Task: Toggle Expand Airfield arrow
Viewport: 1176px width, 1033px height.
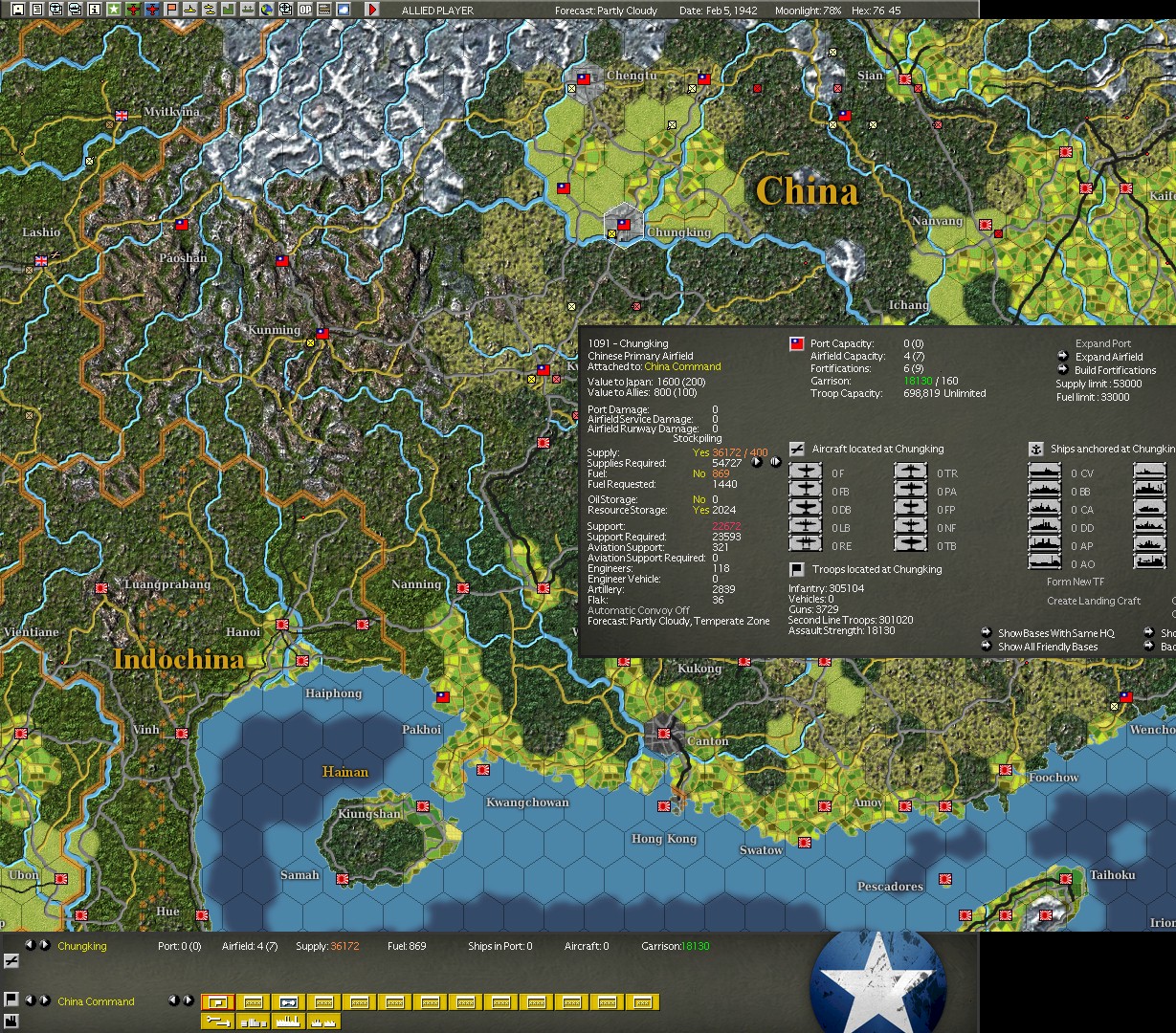Action: (x=1062, y=357)
